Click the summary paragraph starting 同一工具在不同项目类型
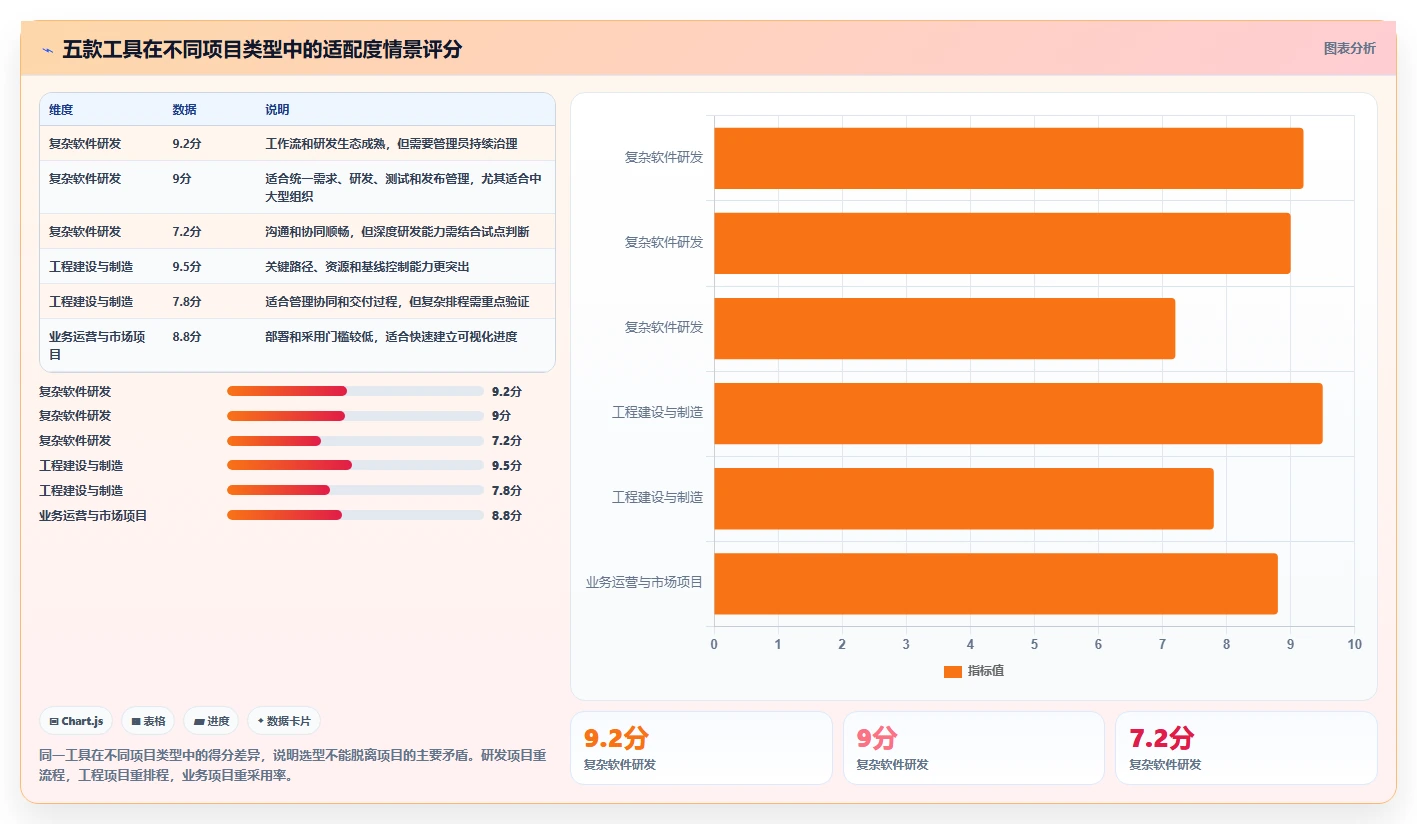Screen dimensions: 1417x824 292,765
